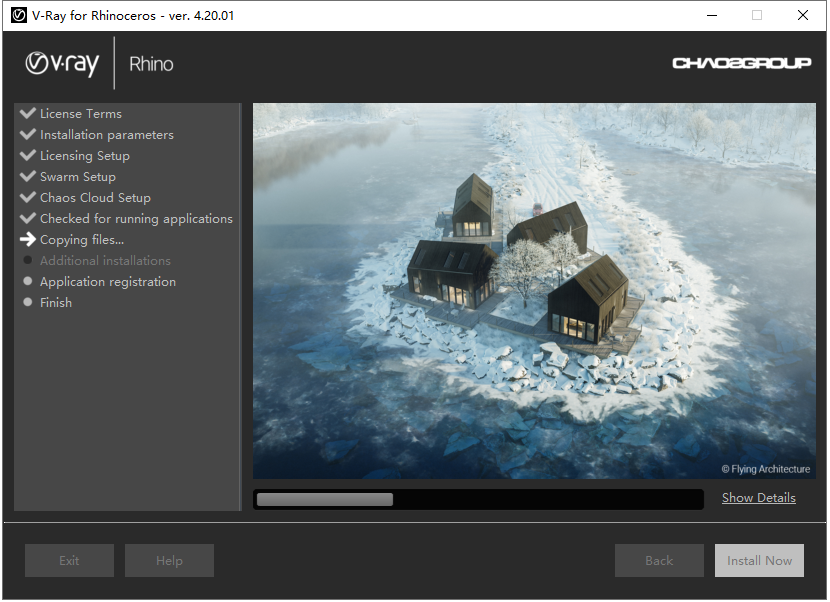The image size is (830, 602).
Task: Click the Help button
Action: (x=169, y=560)
